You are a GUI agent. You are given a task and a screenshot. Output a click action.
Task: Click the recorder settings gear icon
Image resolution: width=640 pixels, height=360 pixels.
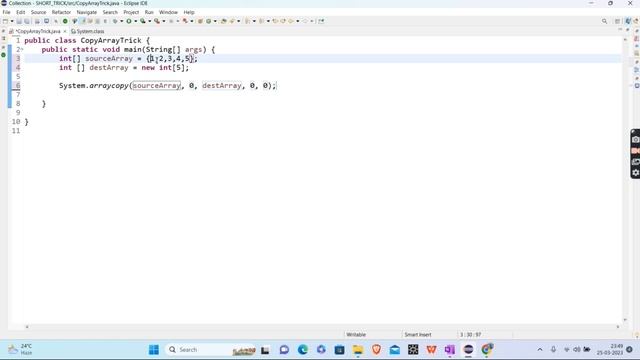pos(636,173)
